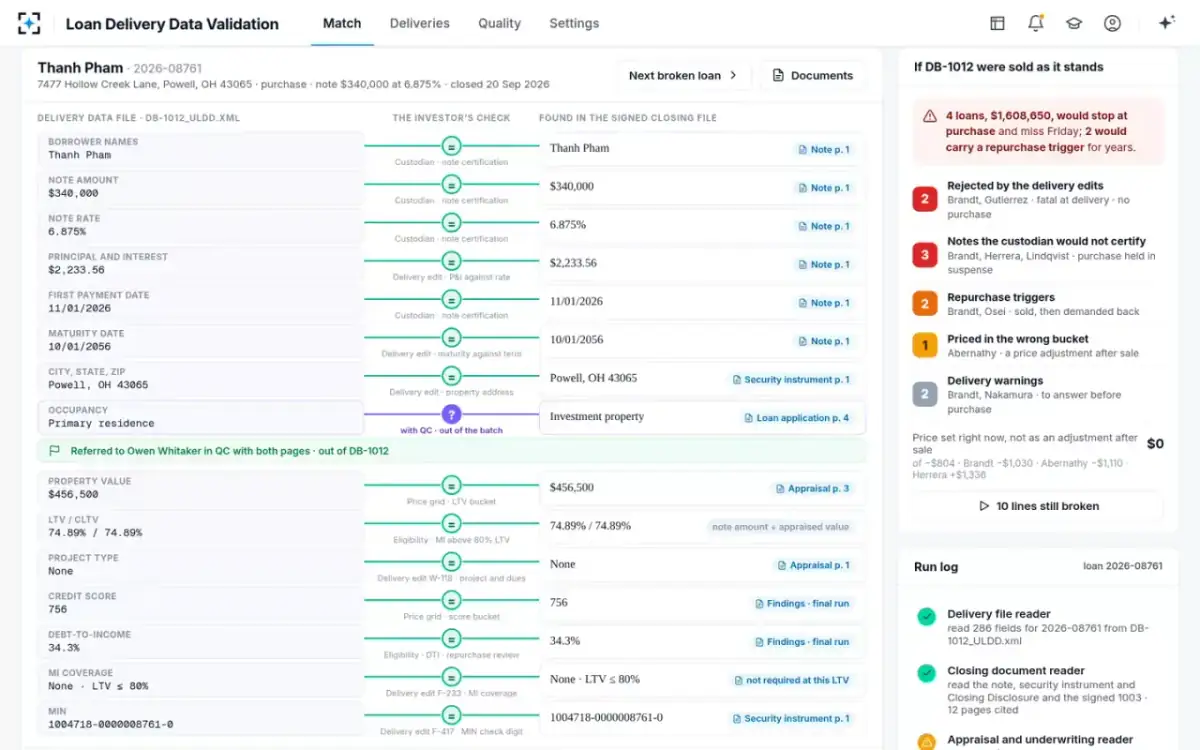Click the flag icon in QC referral banner
Viewport: 1200px width, 750px height.
pyautogui.click(x=55, y=451)
